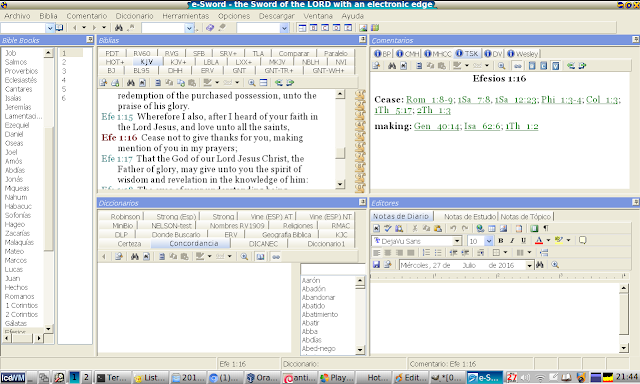Image resolution: width=640 pixels, height=384 pixels.
Task: Expand the font color dropdown arrow
Action: point(549,240)
